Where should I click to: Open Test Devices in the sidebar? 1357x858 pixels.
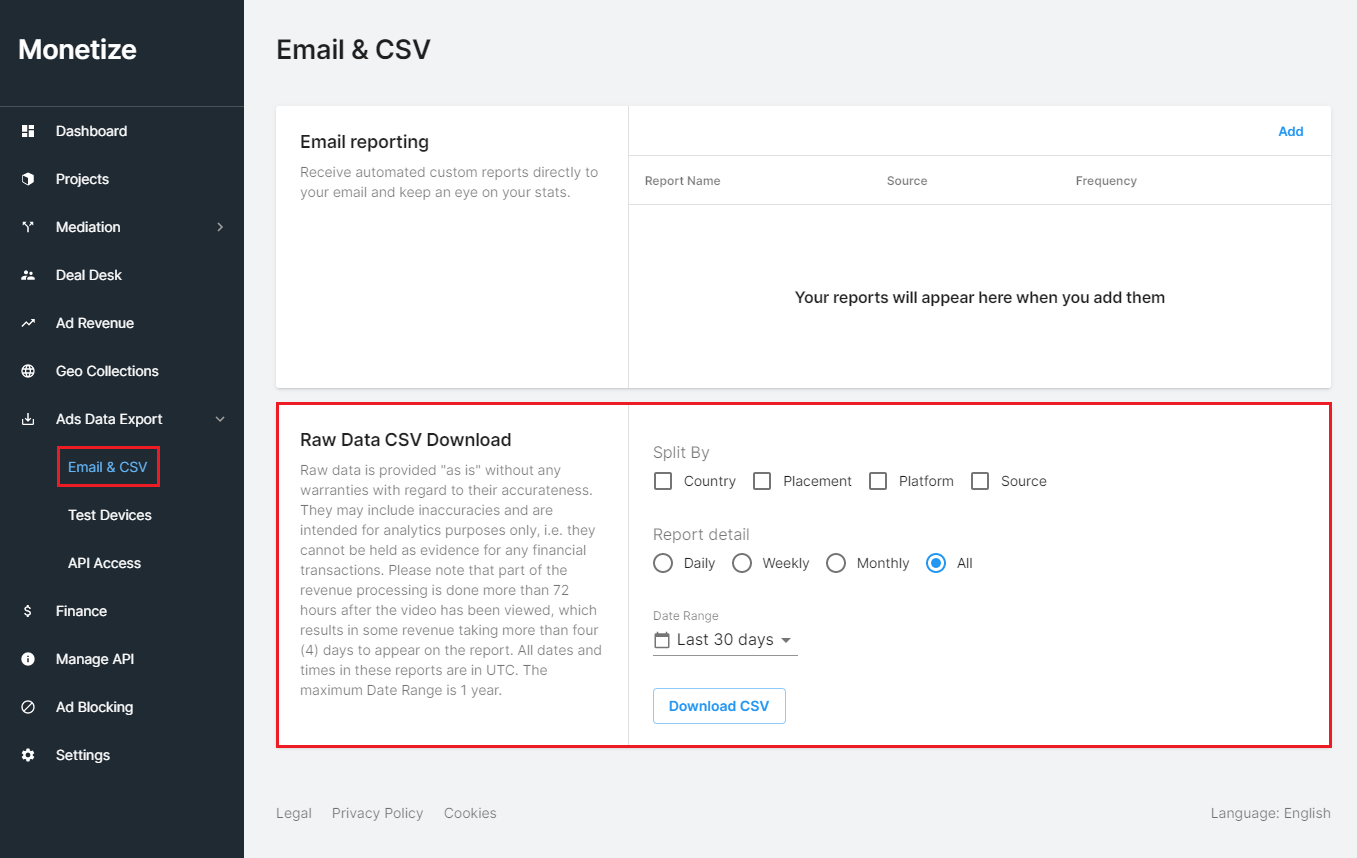[x=110, y=515]
